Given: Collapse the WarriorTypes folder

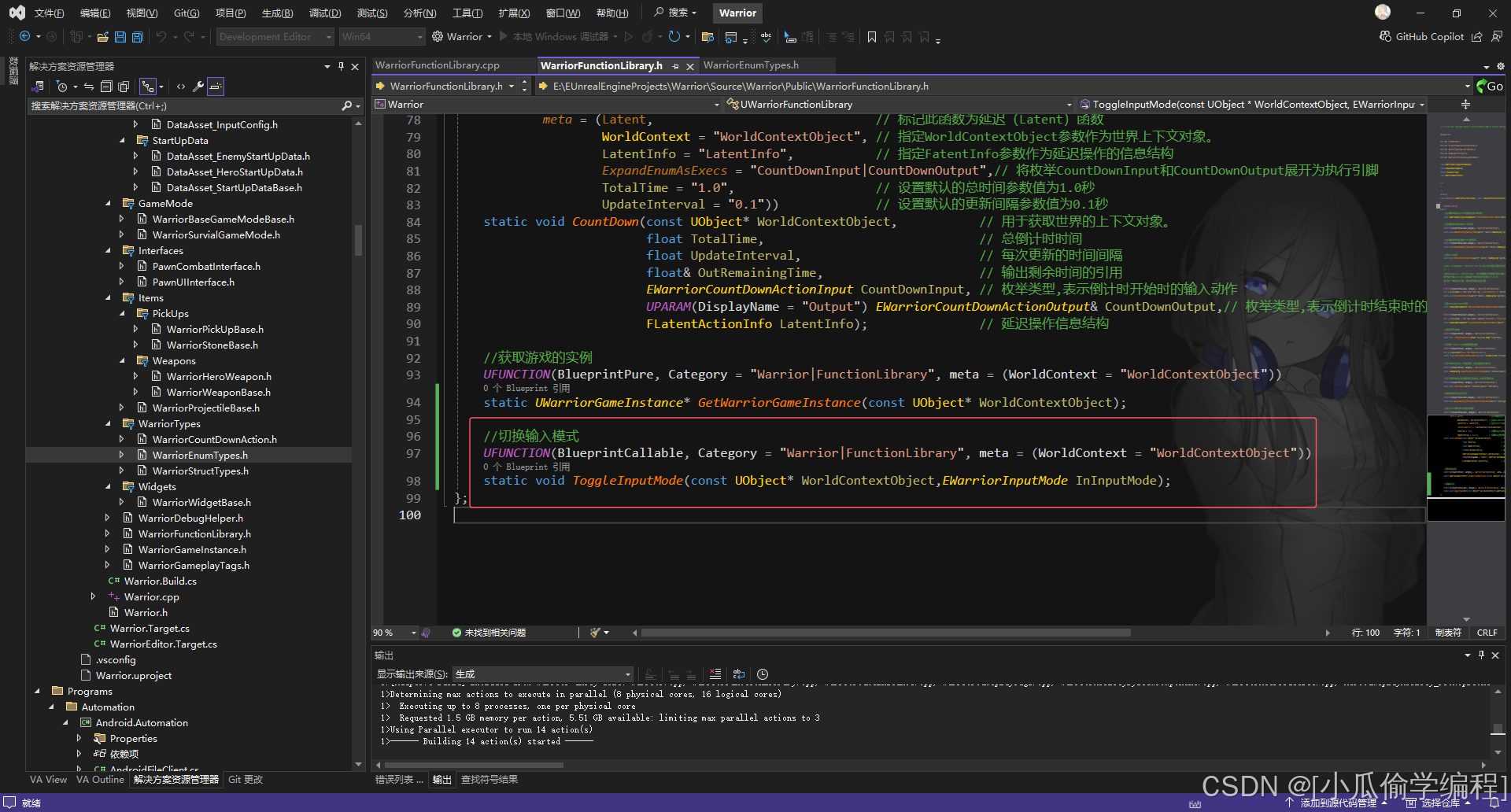Looking at the screenshot, I should coord(109,423).
